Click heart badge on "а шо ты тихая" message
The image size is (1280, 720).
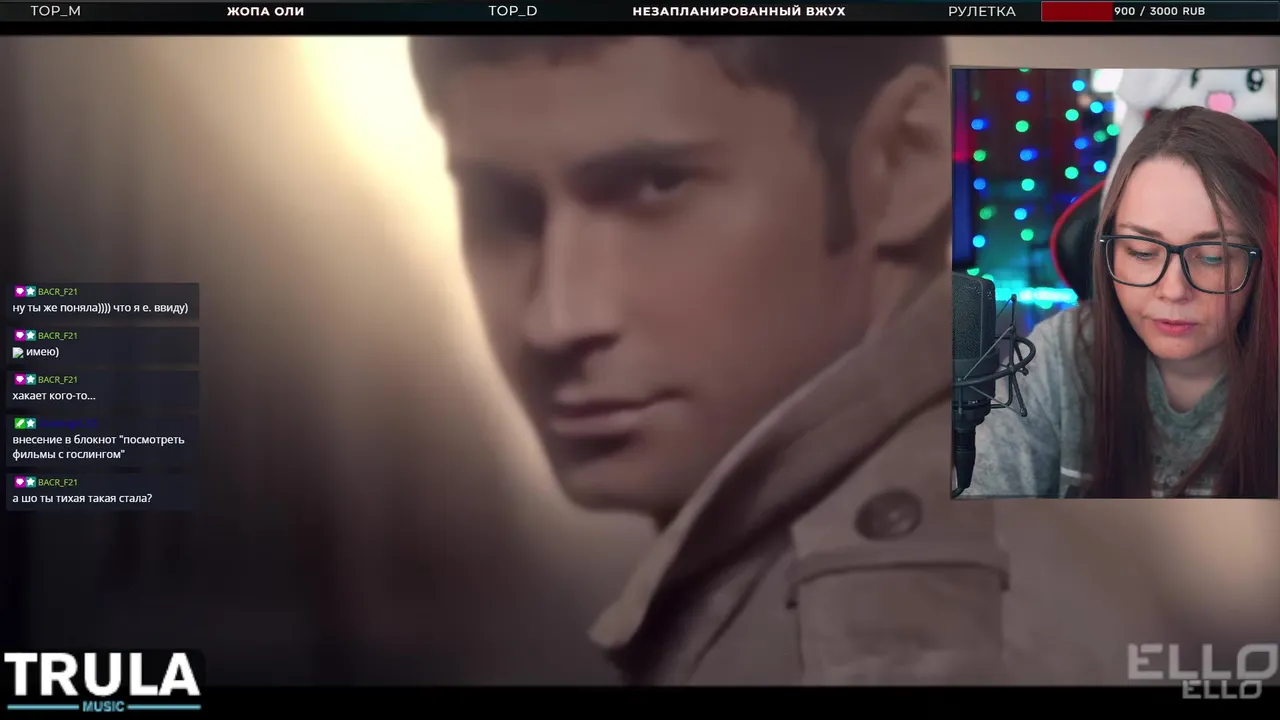pos(19,482)
